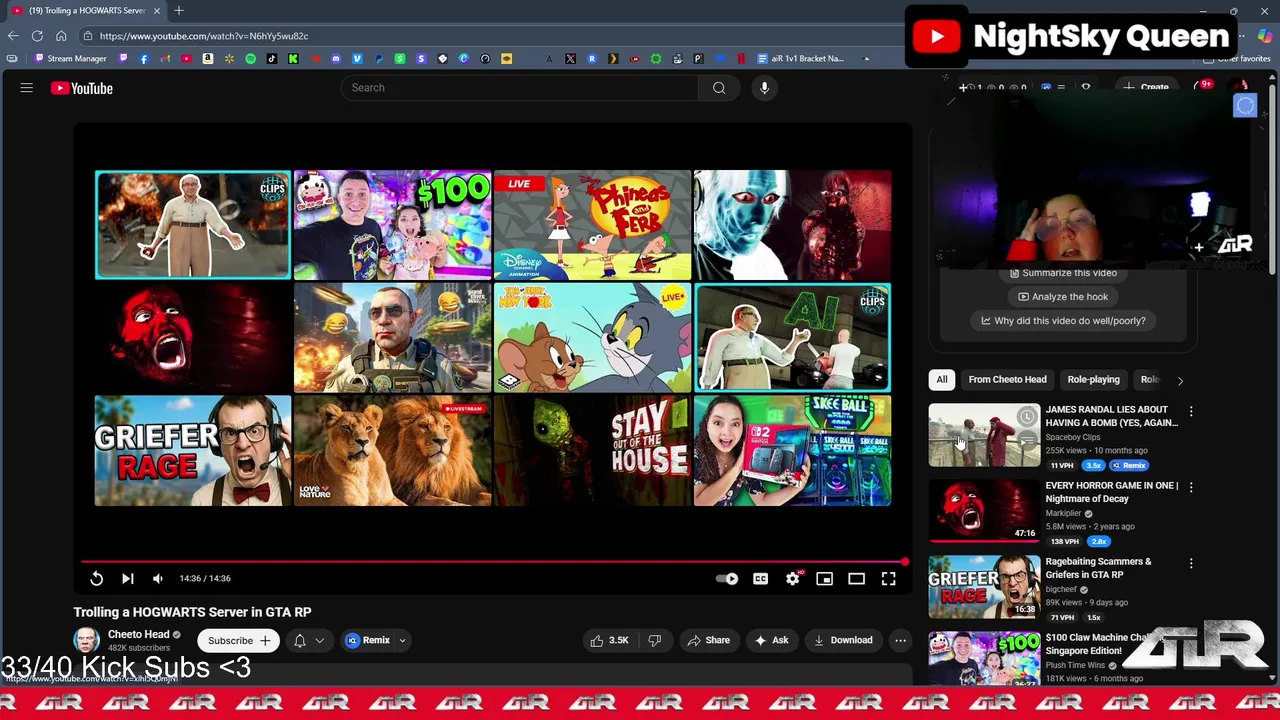The height and width of the screenshot is (720, 1280).
Task: Open the Amazon bookmark icon
Action: point(207,58)
